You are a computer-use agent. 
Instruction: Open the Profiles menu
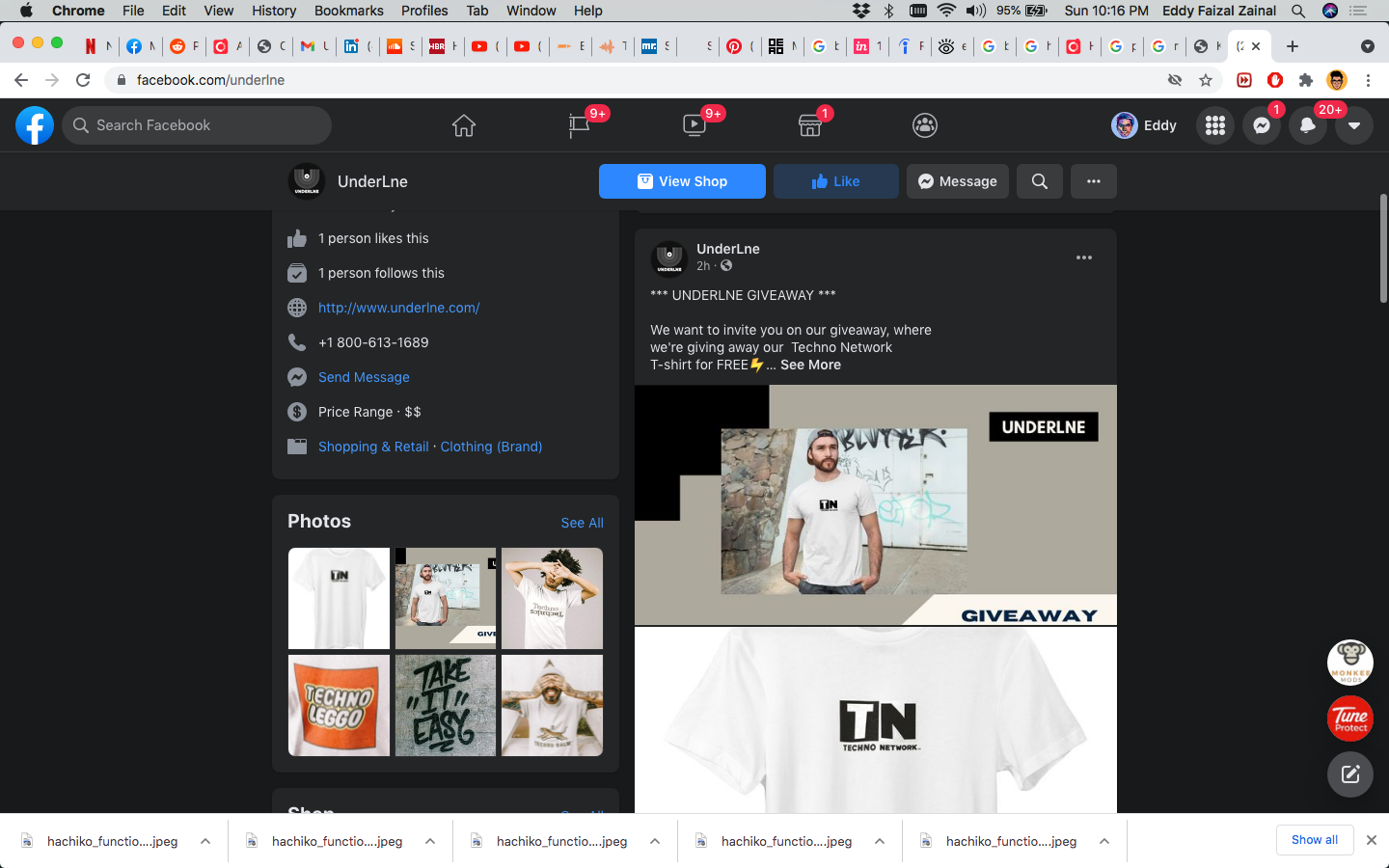[424, 11]
